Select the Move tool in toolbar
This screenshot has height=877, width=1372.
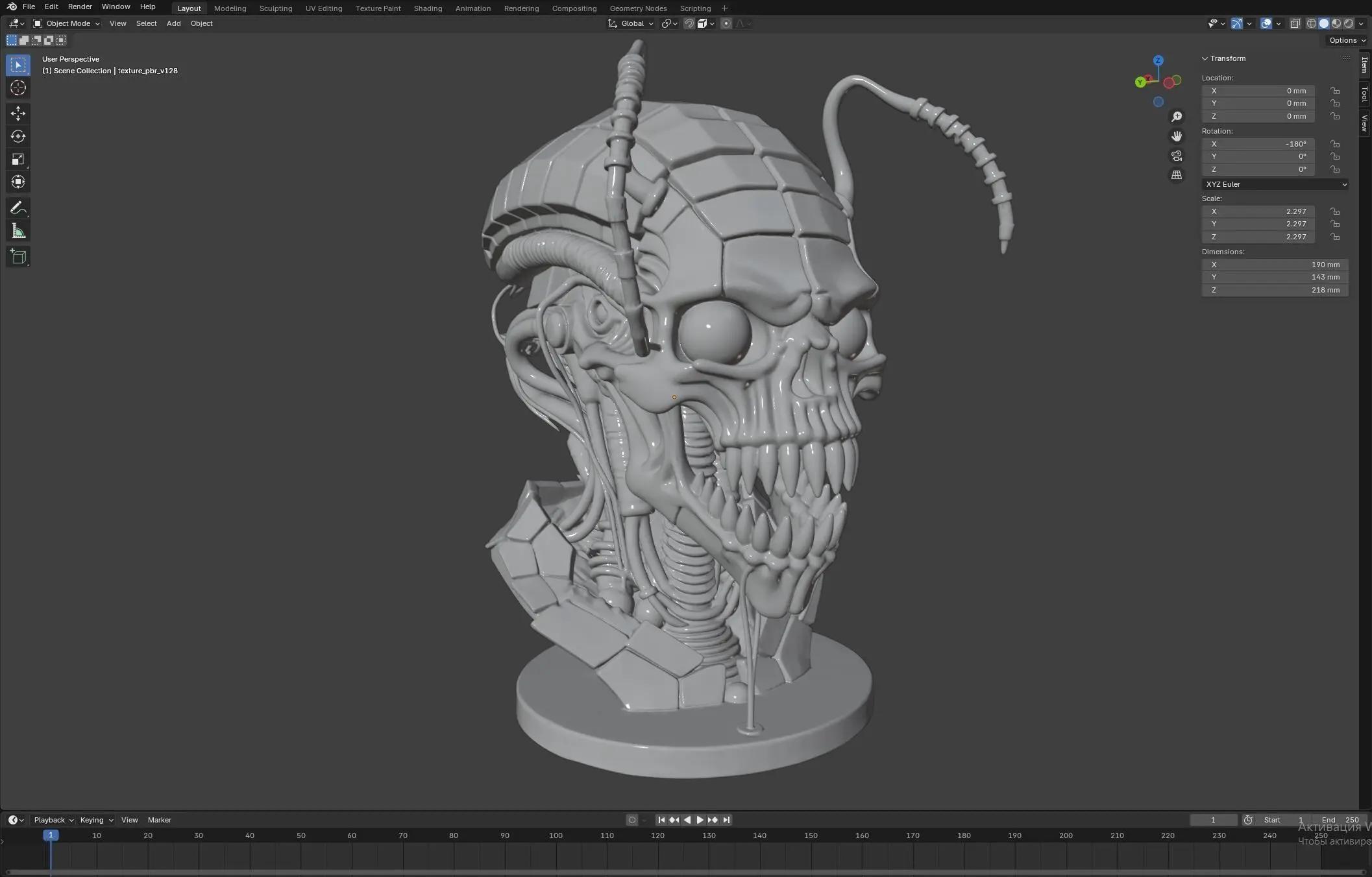(18, 114)
